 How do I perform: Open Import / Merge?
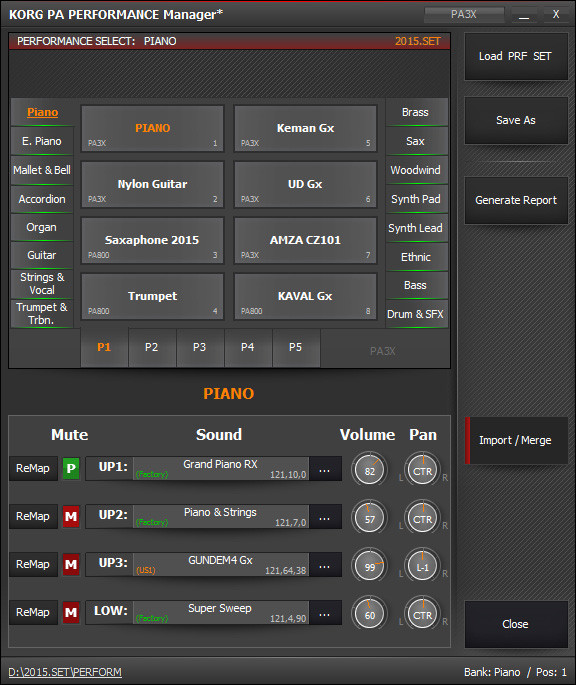[516, 440]
